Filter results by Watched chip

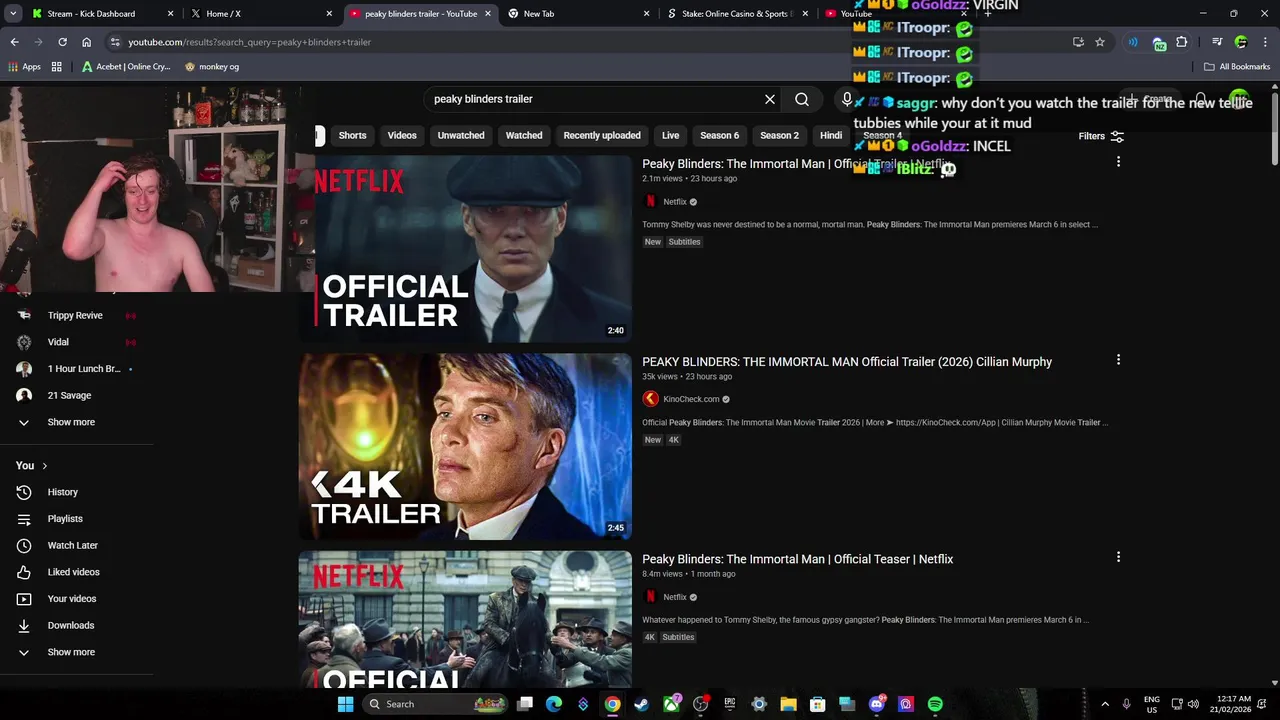coord(524,136)
